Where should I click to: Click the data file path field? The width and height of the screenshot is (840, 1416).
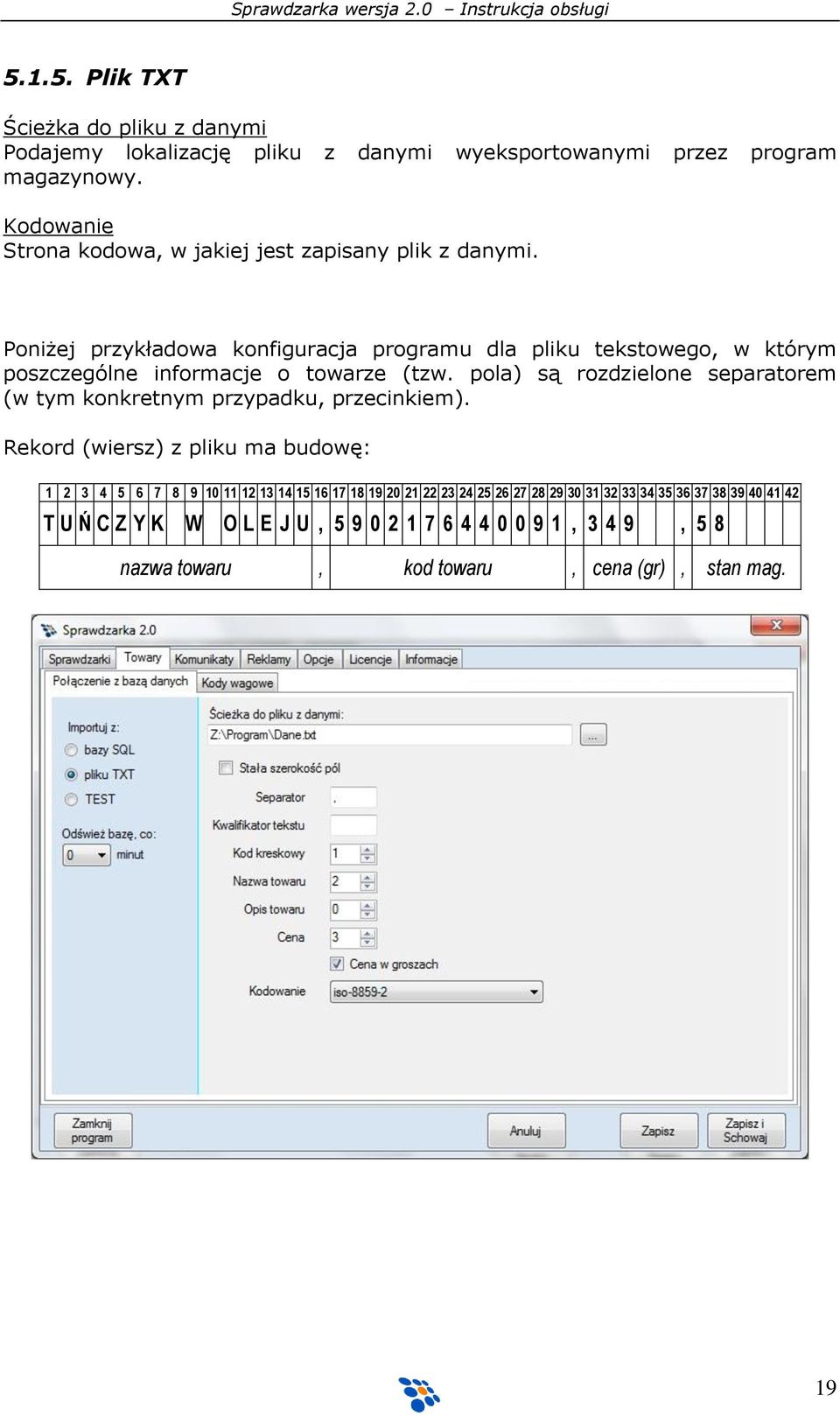point(389,735)
